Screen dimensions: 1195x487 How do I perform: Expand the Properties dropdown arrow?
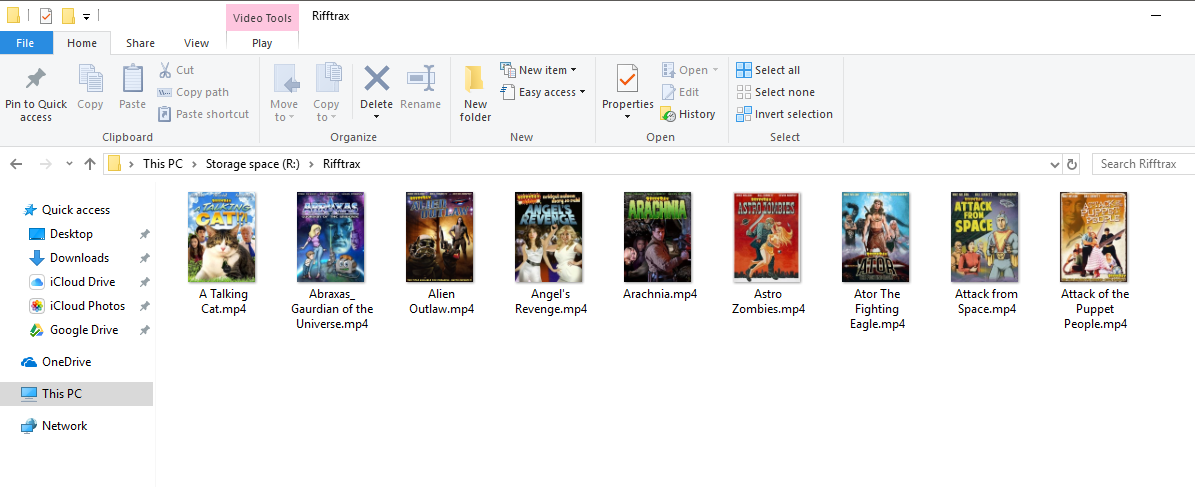pos(627,117)
